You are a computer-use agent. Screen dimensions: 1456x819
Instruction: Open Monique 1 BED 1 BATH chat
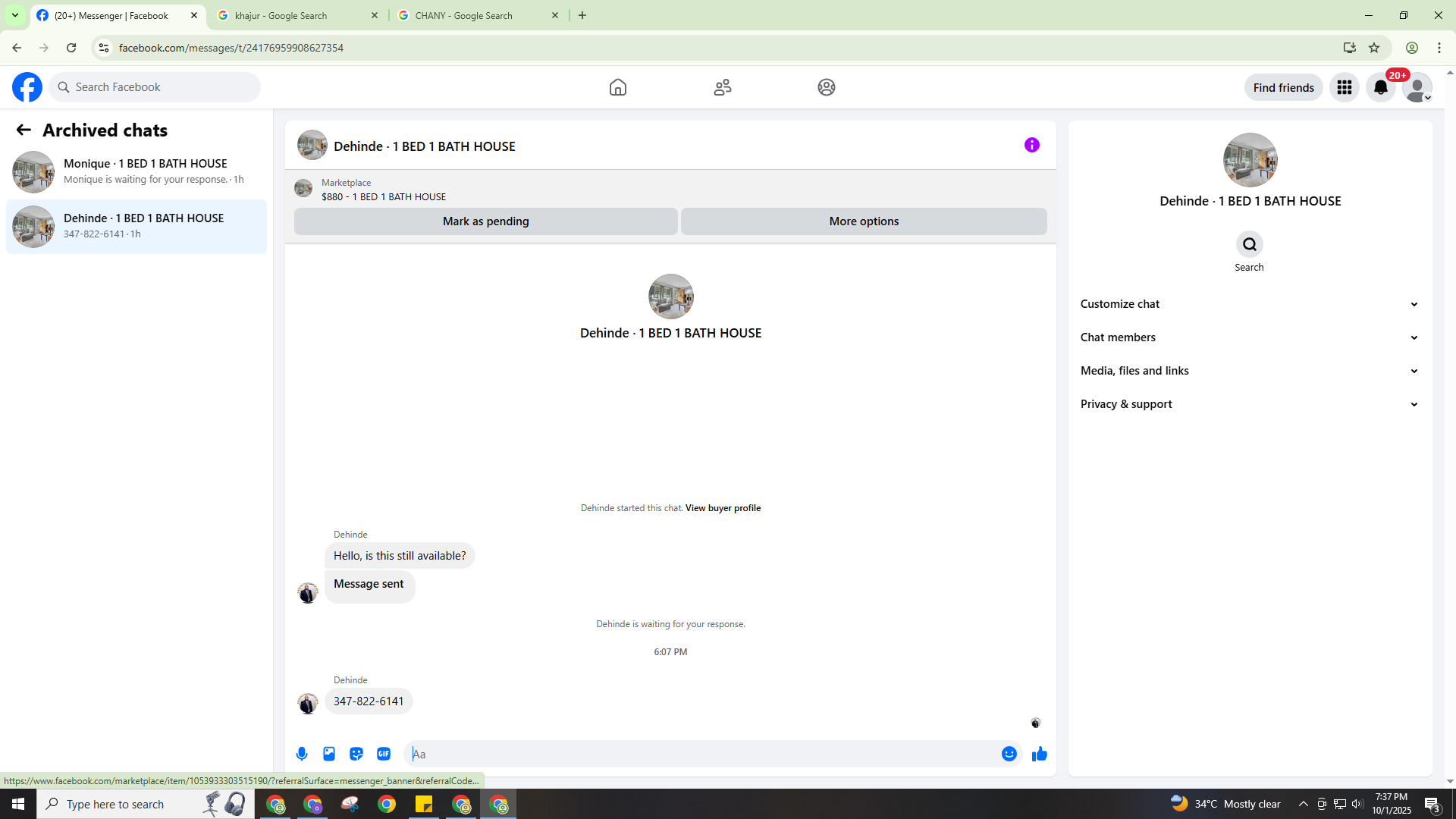point(136,171)
